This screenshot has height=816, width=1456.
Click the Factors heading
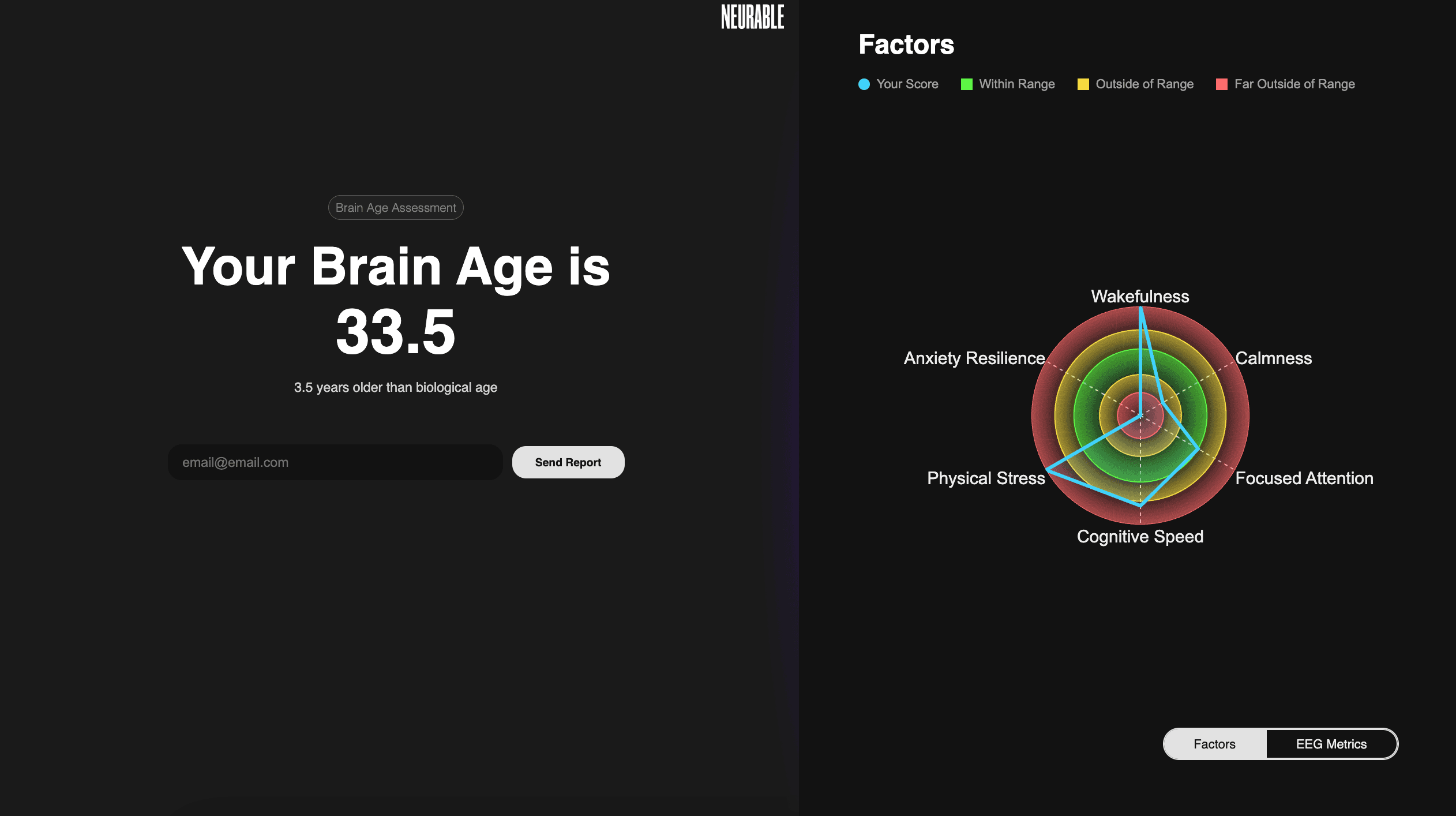pos(906,44)
